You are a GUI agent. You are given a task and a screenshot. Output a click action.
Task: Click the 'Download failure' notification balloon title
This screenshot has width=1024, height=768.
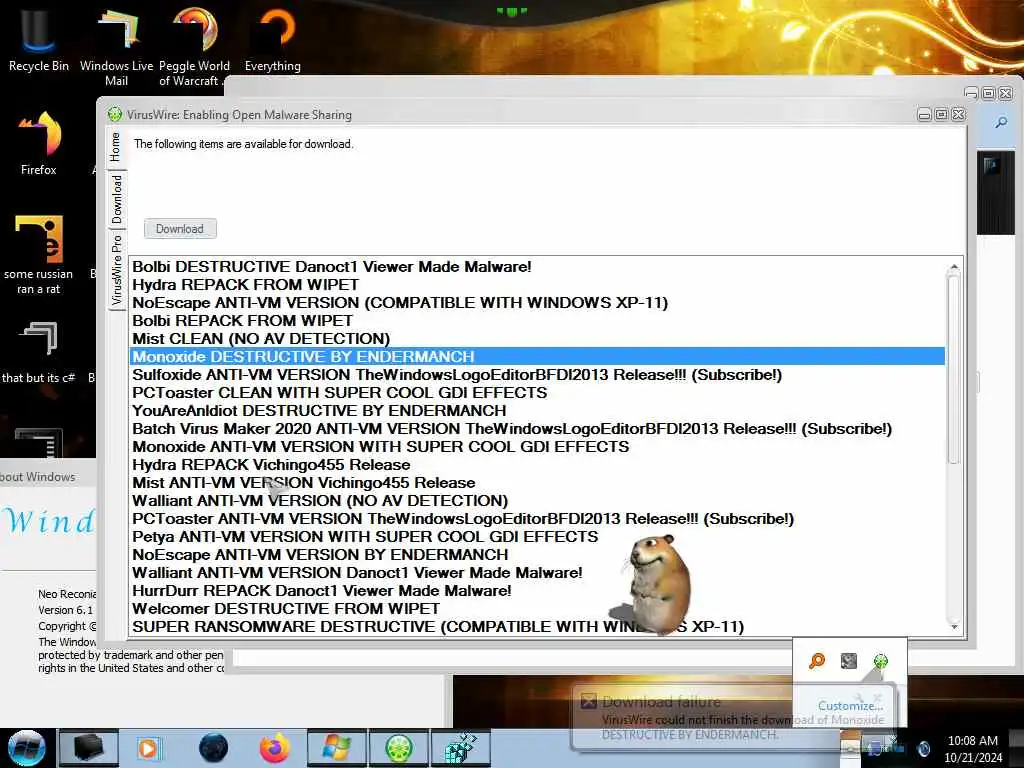pos(662,702)
